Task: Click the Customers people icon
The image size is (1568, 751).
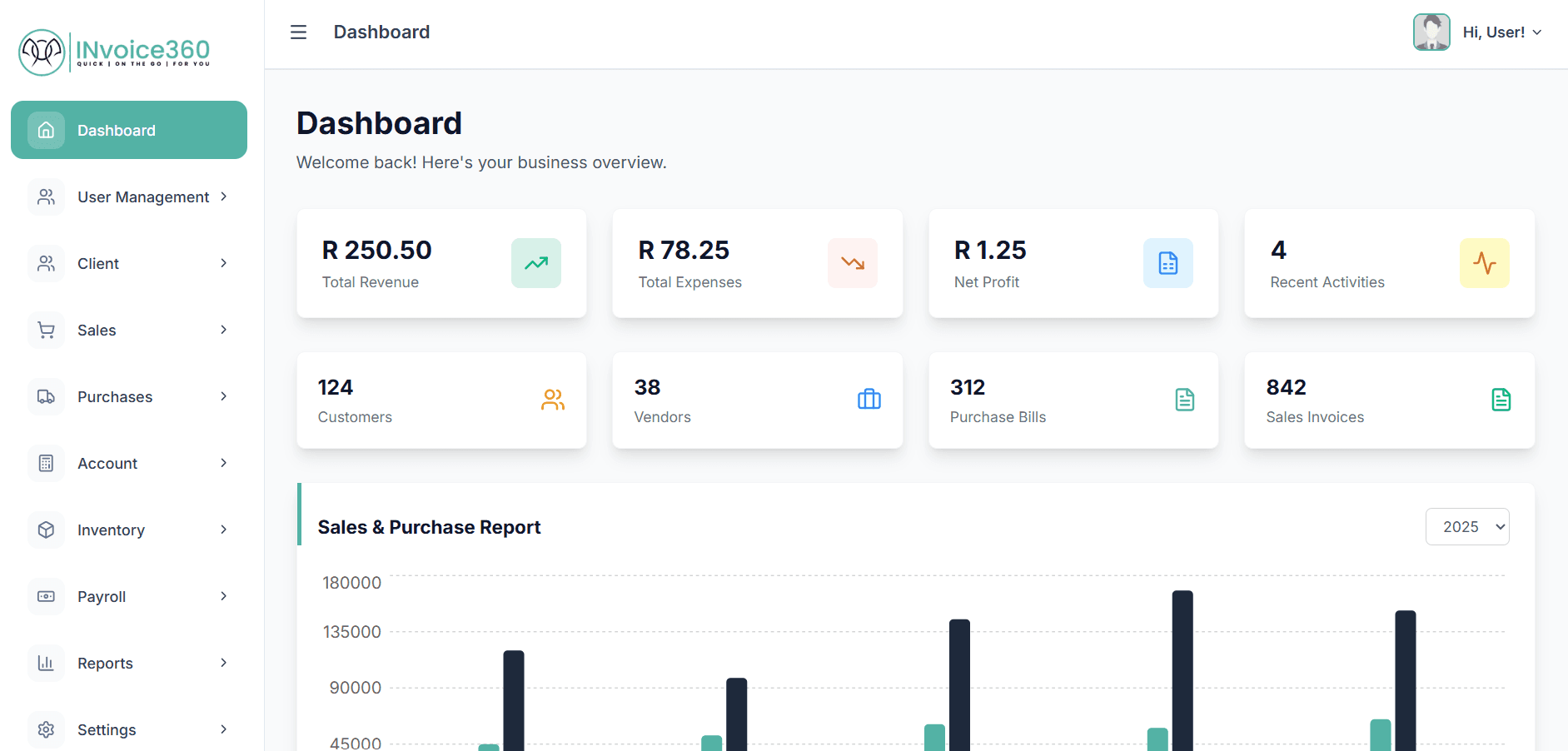Action: (x=553, y=400)
